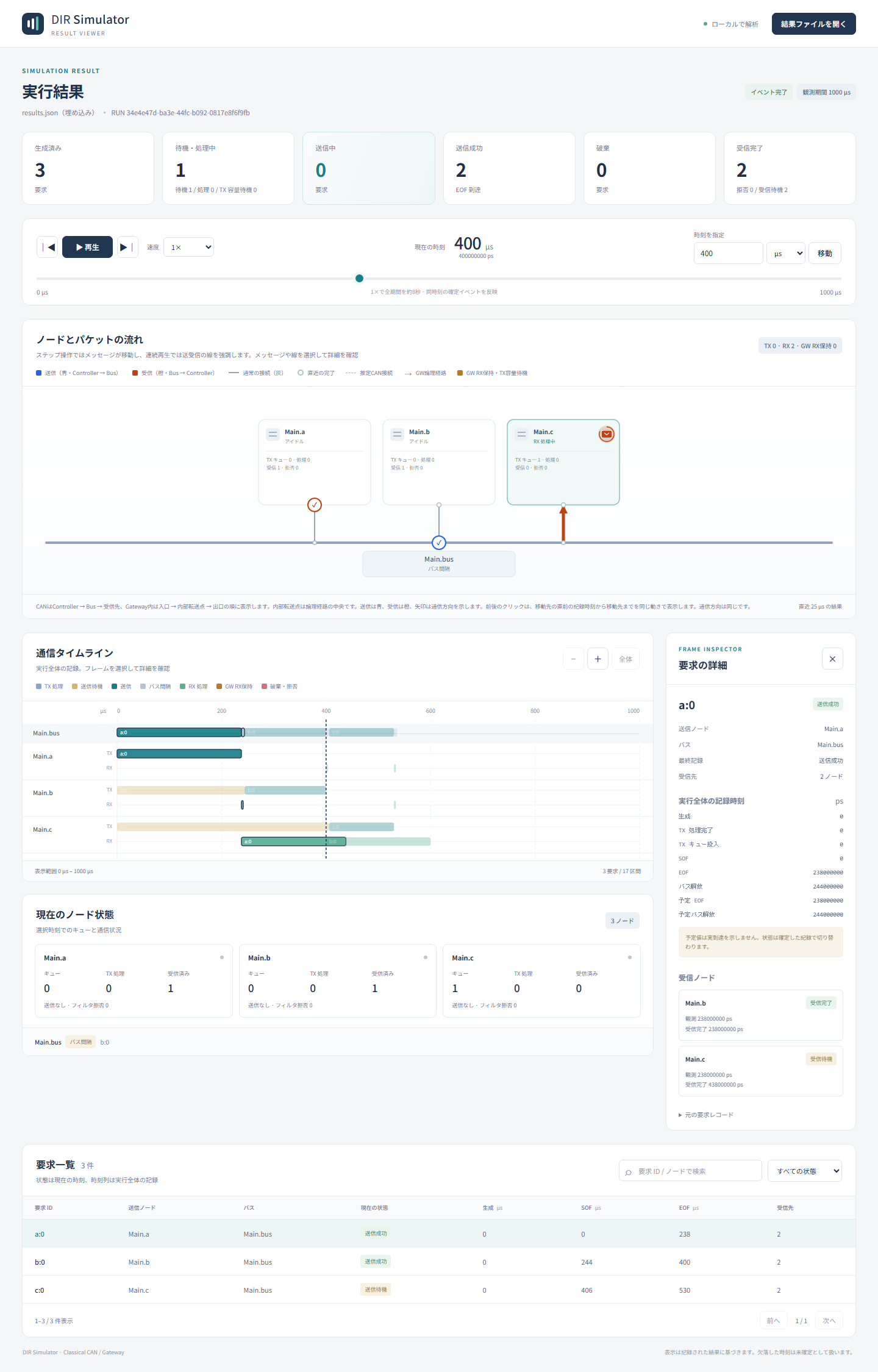Close the Frame Inspector panel
Screen dimensions: 878x1372
click(832, 659)
